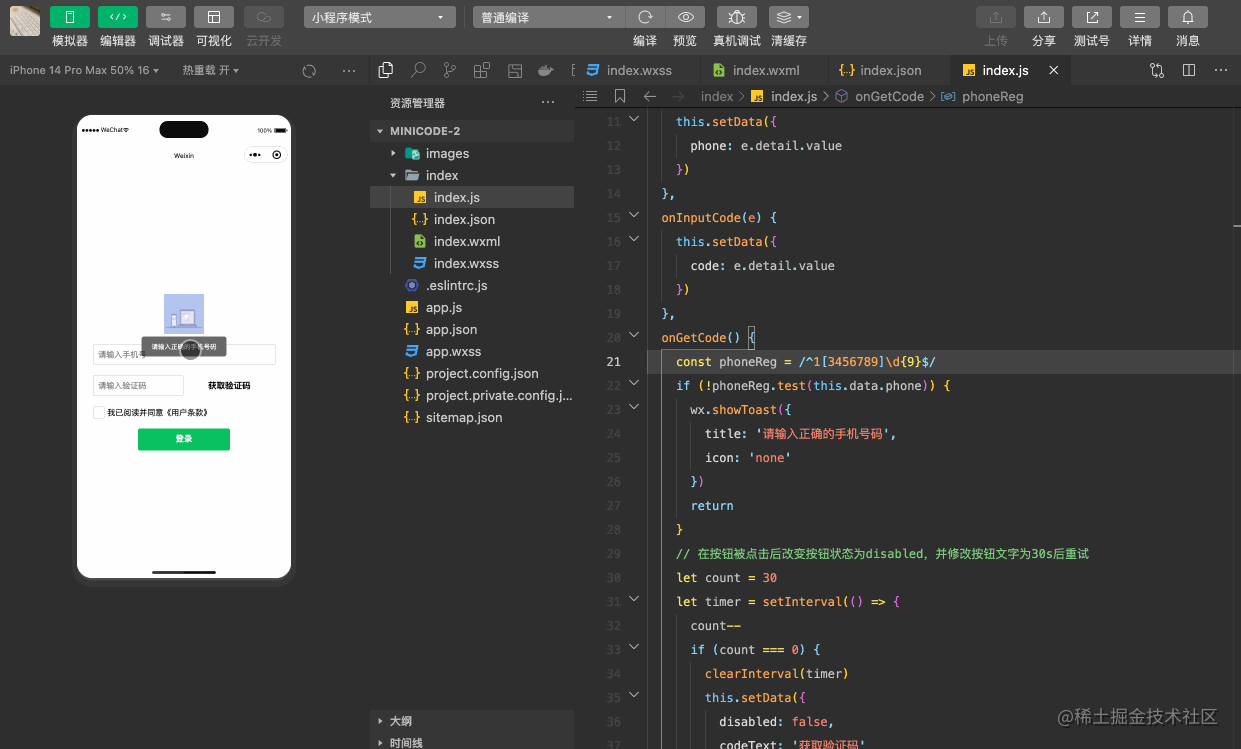Click the source control branch icon
This screenshot has width=1241, height=749.
pyautogui.click(x=450, y=70)
